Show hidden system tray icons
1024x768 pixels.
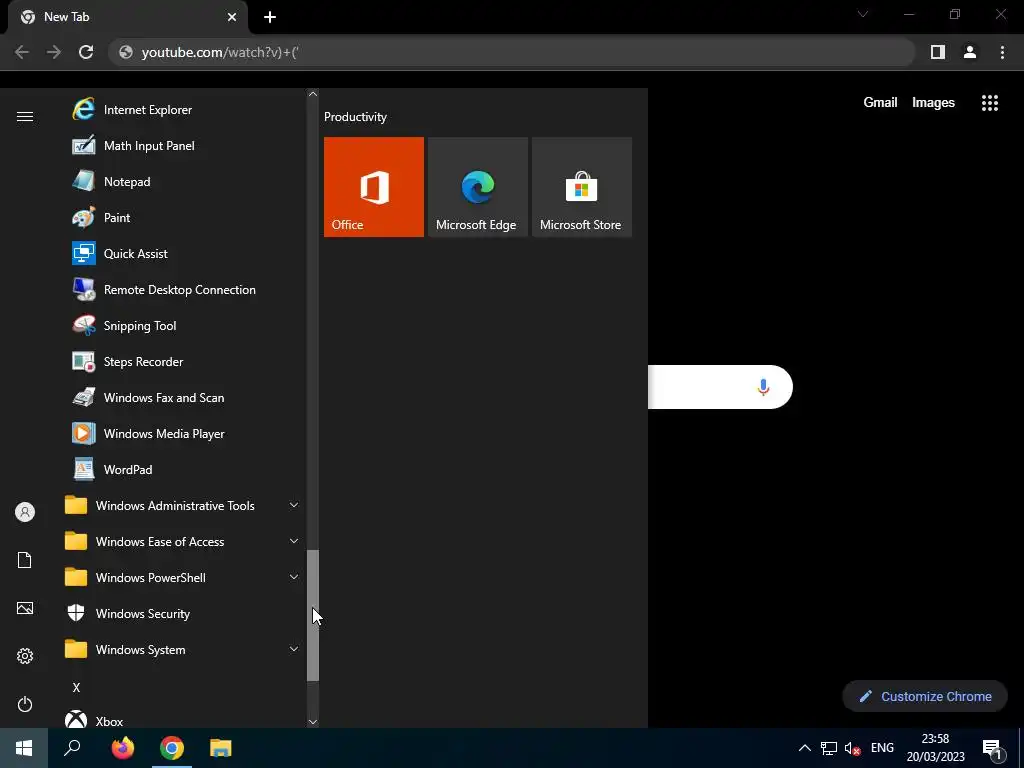(x=805, y=748)
